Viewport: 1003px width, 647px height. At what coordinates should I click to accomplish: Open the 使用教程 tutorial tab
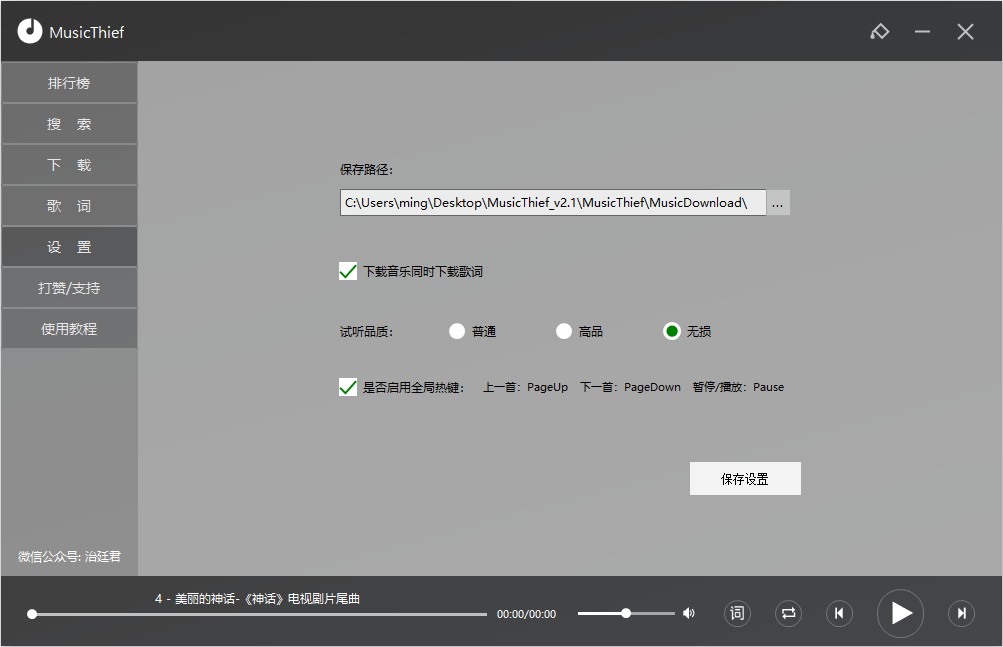coord(69,329)
